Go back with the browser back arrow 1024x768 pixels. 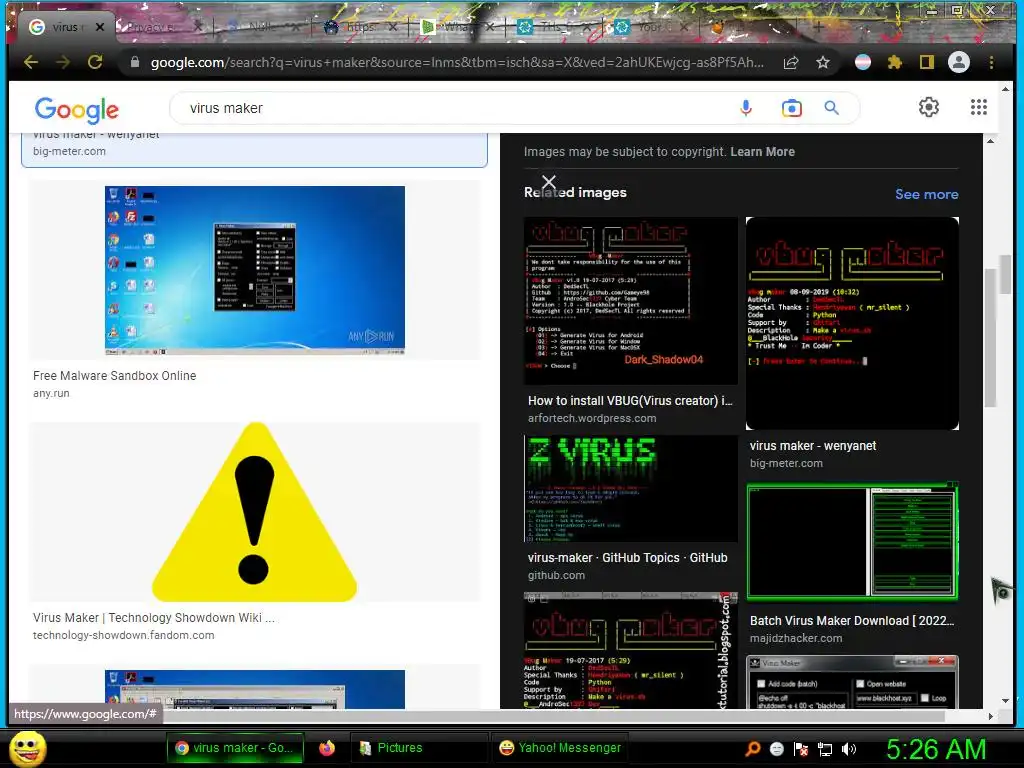[31, 62]
